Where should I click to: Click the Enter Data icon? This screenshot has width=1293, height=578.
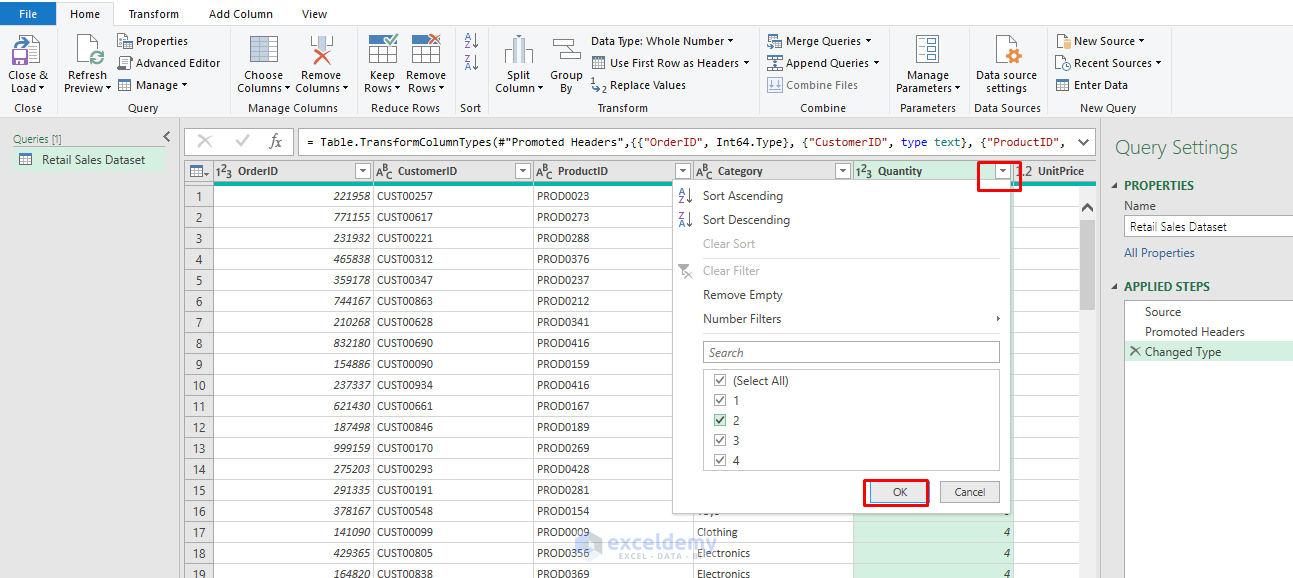[1063, 85]
